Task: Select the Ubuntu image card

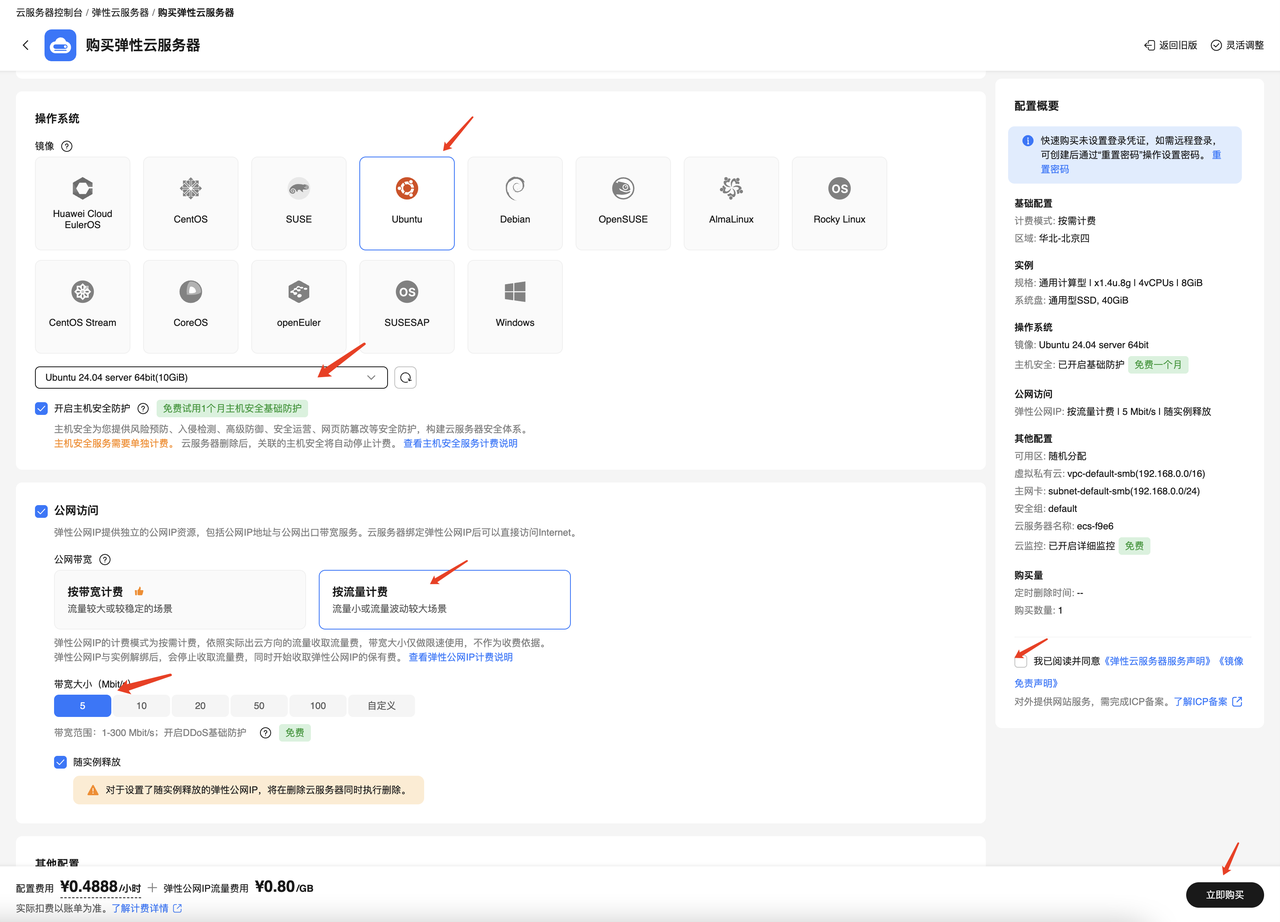Action: [x=407, y=203]
